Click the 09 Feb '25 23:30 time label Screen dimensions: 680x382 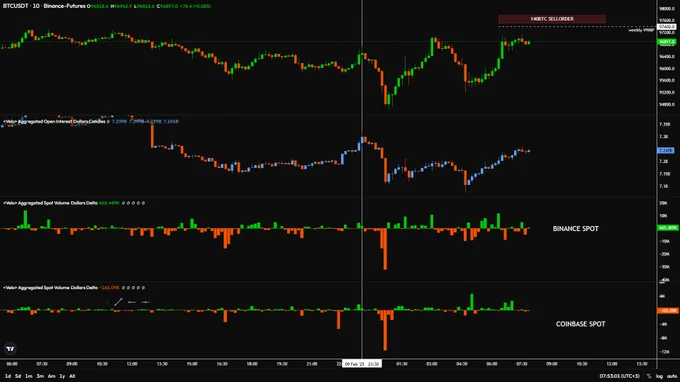pyautogui.click(x=362, y=364)
